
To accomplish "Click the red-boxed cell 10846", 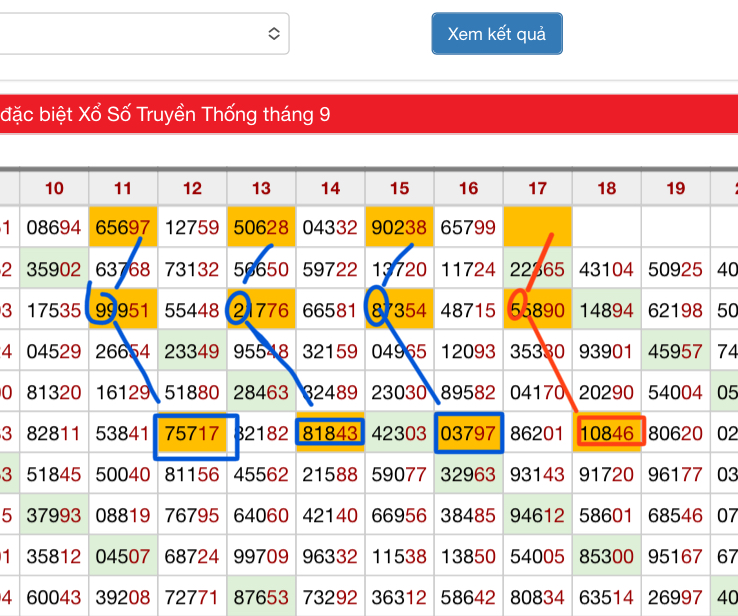I will (607, 434).
